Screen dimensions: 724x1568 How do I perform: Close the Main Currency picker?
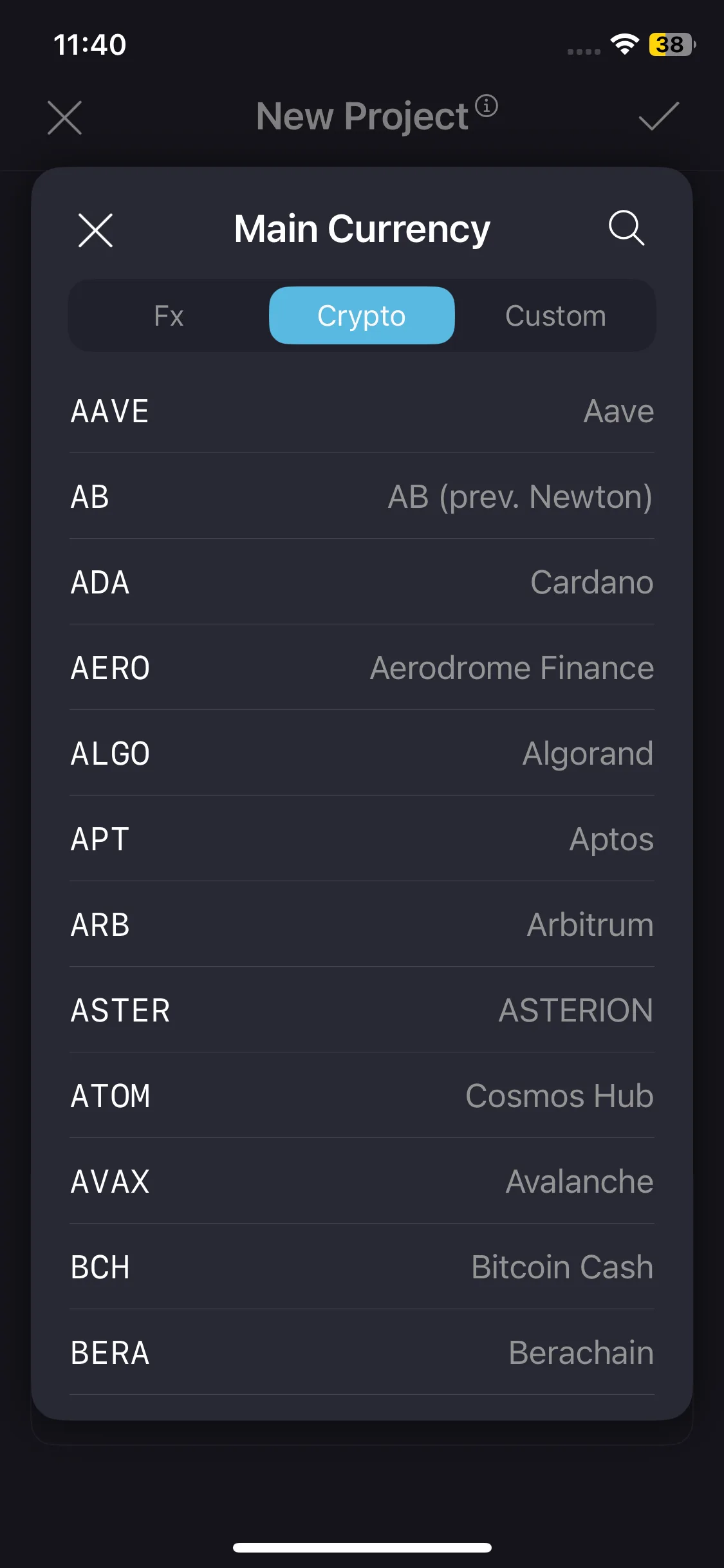point(95,230)
